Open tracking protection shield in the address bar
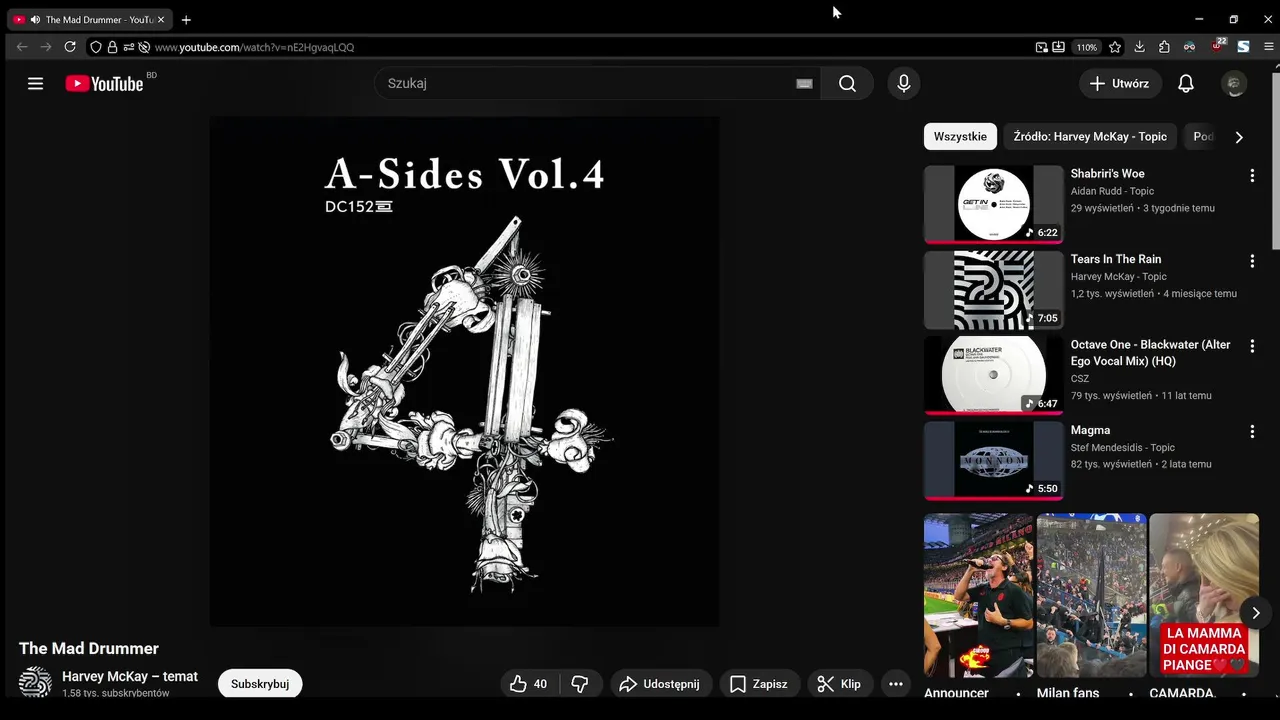Viewport: 1280px width, 720px height. 96,47
